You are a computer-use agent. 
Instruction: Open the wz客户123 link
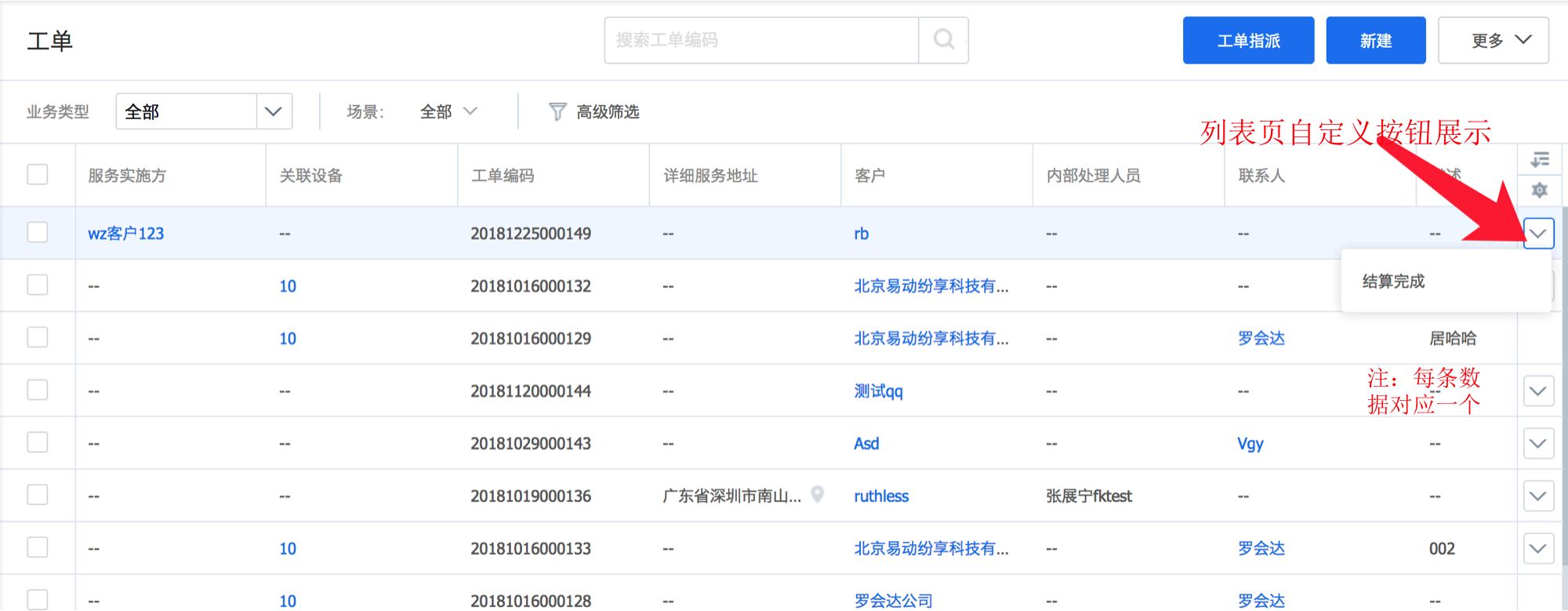click(126, 234)
